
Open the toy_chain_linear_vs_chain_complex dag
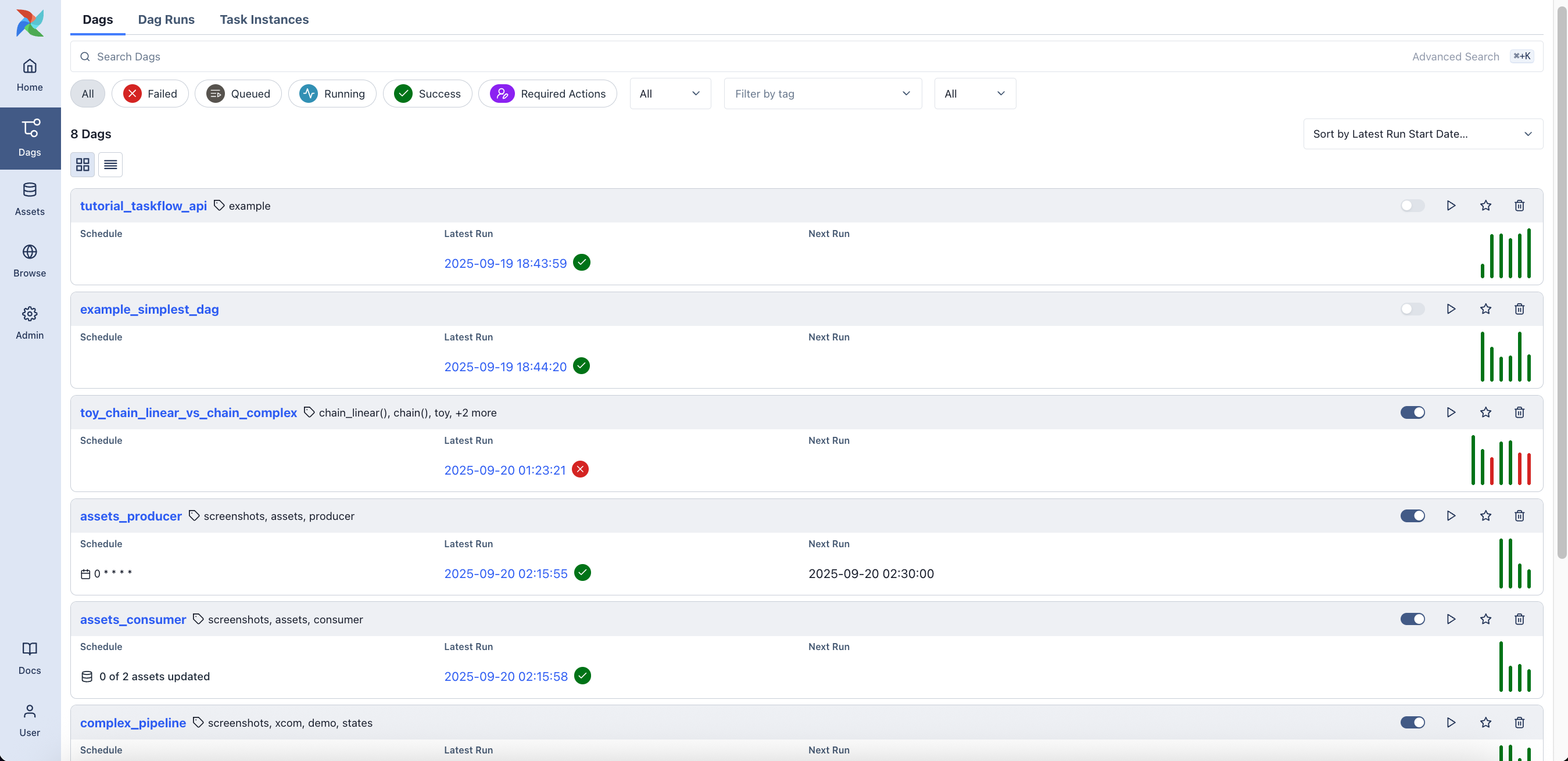tap(188, 412)
